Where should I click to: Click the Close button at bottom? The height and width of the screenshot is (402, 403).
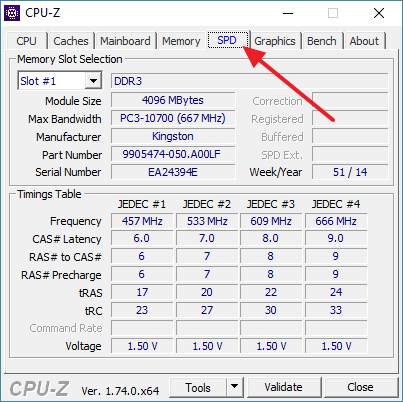(x=360, y=387)
